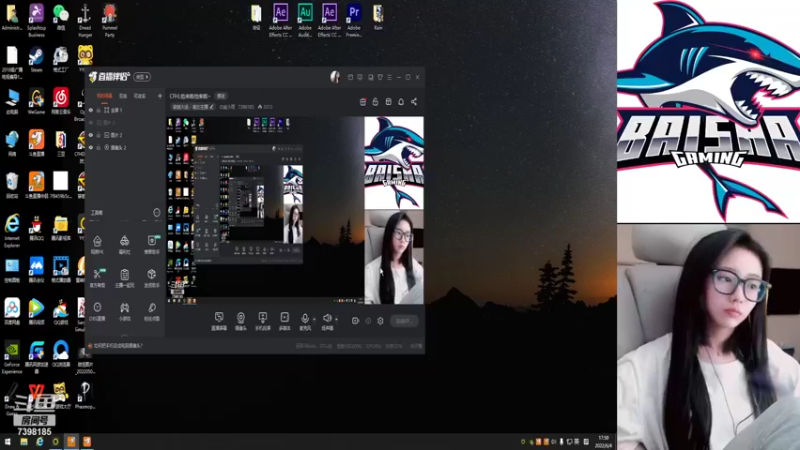The width and height of the screenshot is (800, 450).
Task: Click the user avatar in title bar
Action: (x=335, y=77)
